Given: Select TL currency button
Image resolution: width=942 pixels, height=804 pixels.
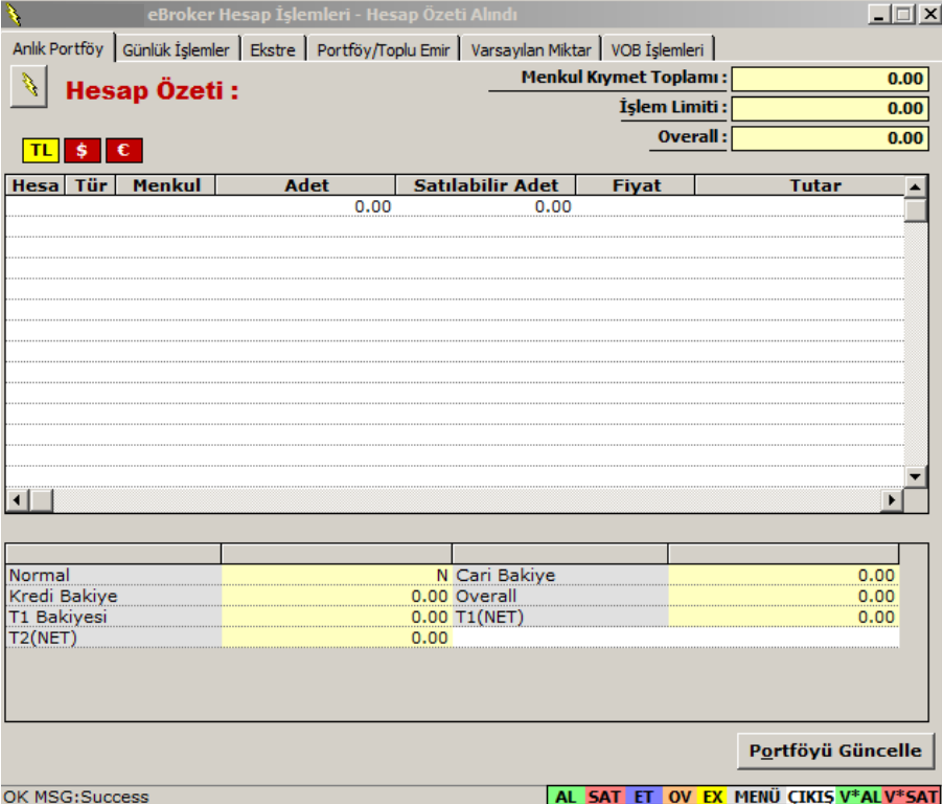Looking at the screenshot, I should pyautogui.click(x=41, y=150).
